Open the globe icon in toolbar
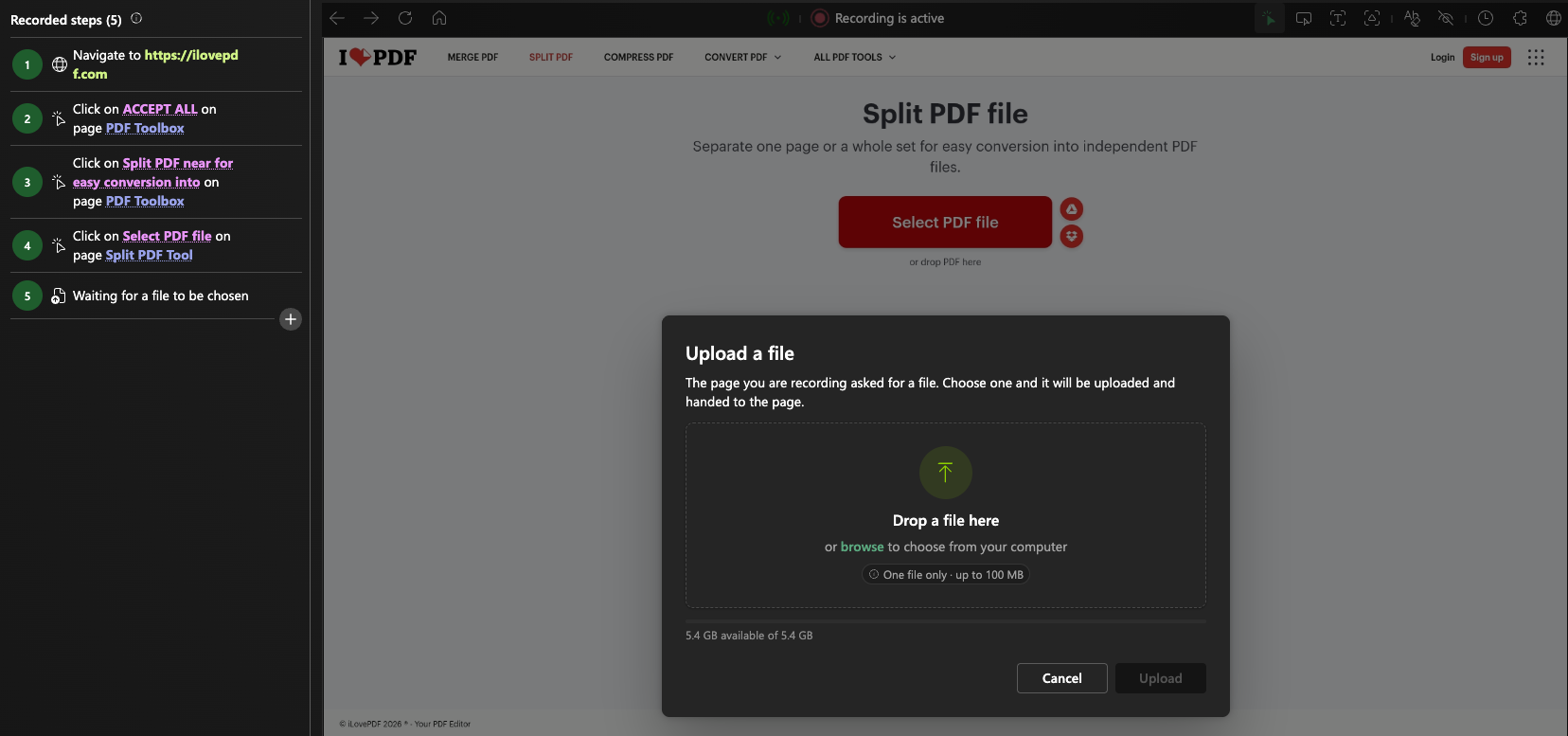This screenshot has height=736, width=1568. [1554, 18]
